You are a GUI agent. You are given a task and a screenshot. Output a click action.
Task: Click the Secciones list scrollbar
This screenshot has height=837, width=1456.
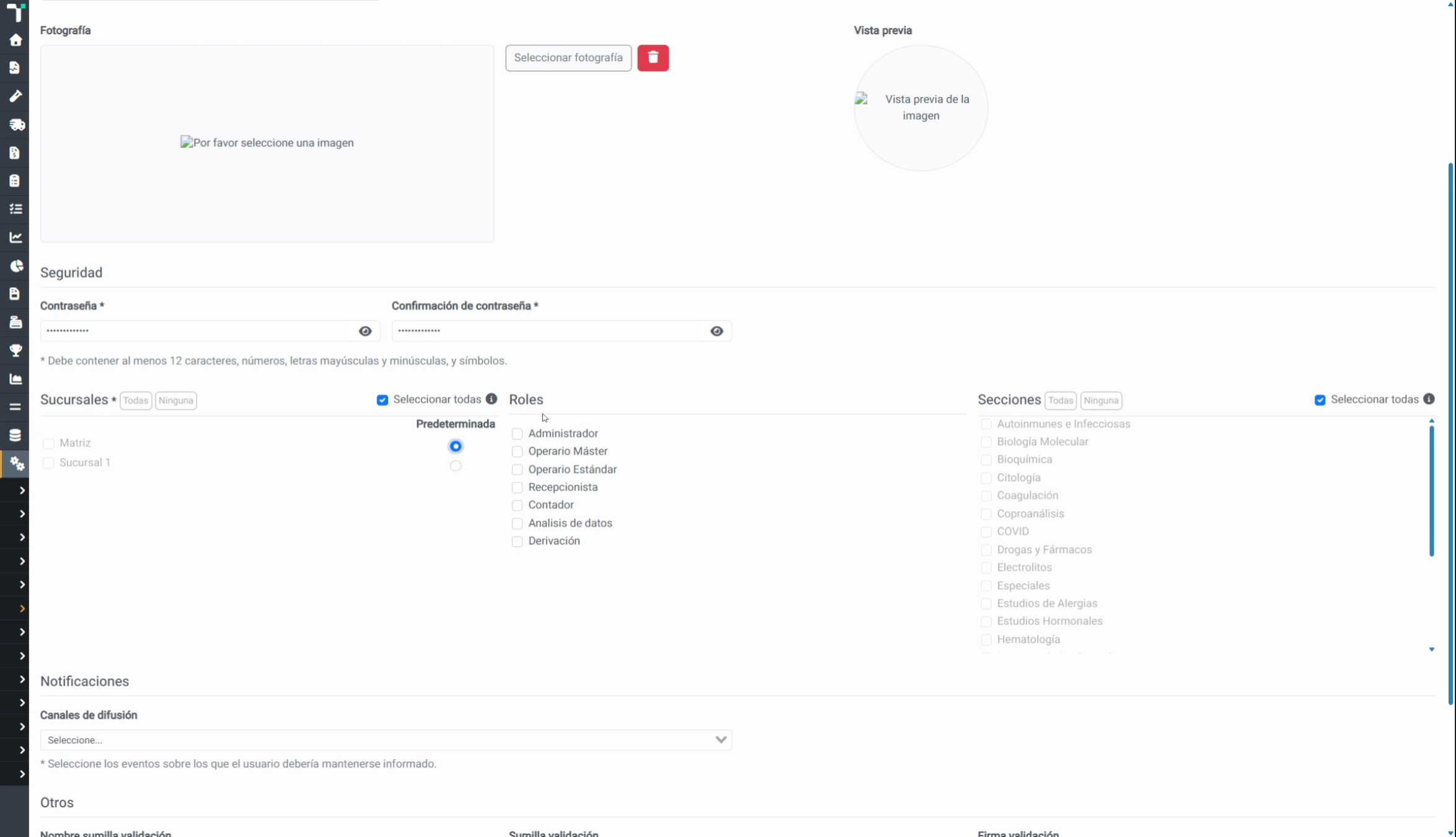pos(1431,490)
